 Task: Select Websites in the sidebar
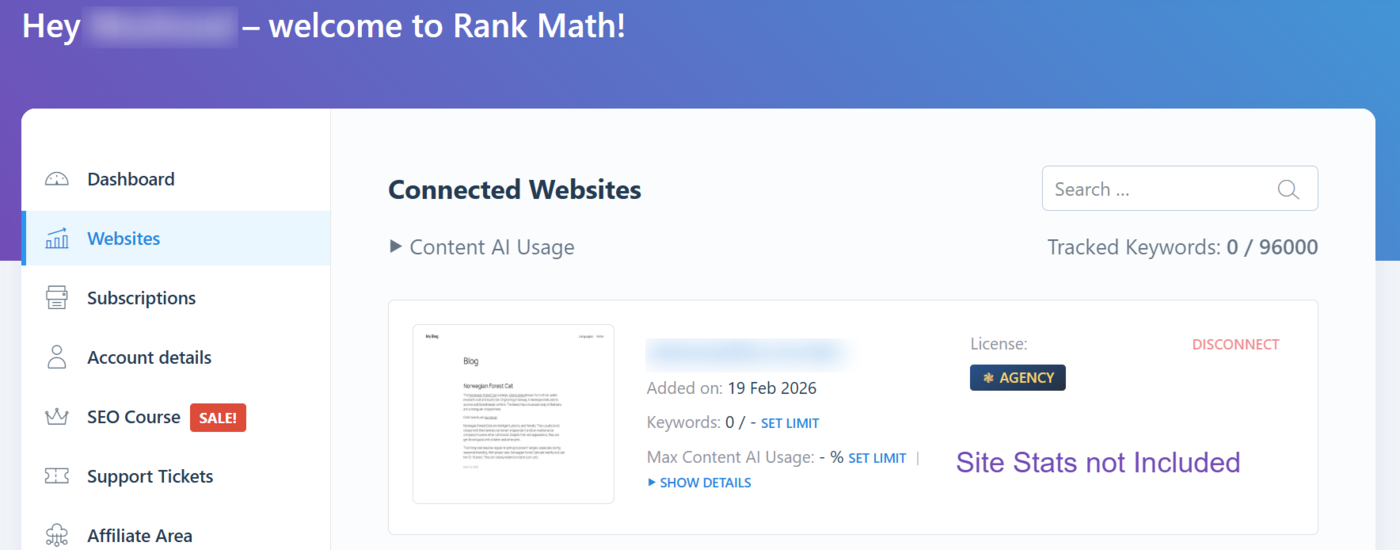click(x=176, y=238)
